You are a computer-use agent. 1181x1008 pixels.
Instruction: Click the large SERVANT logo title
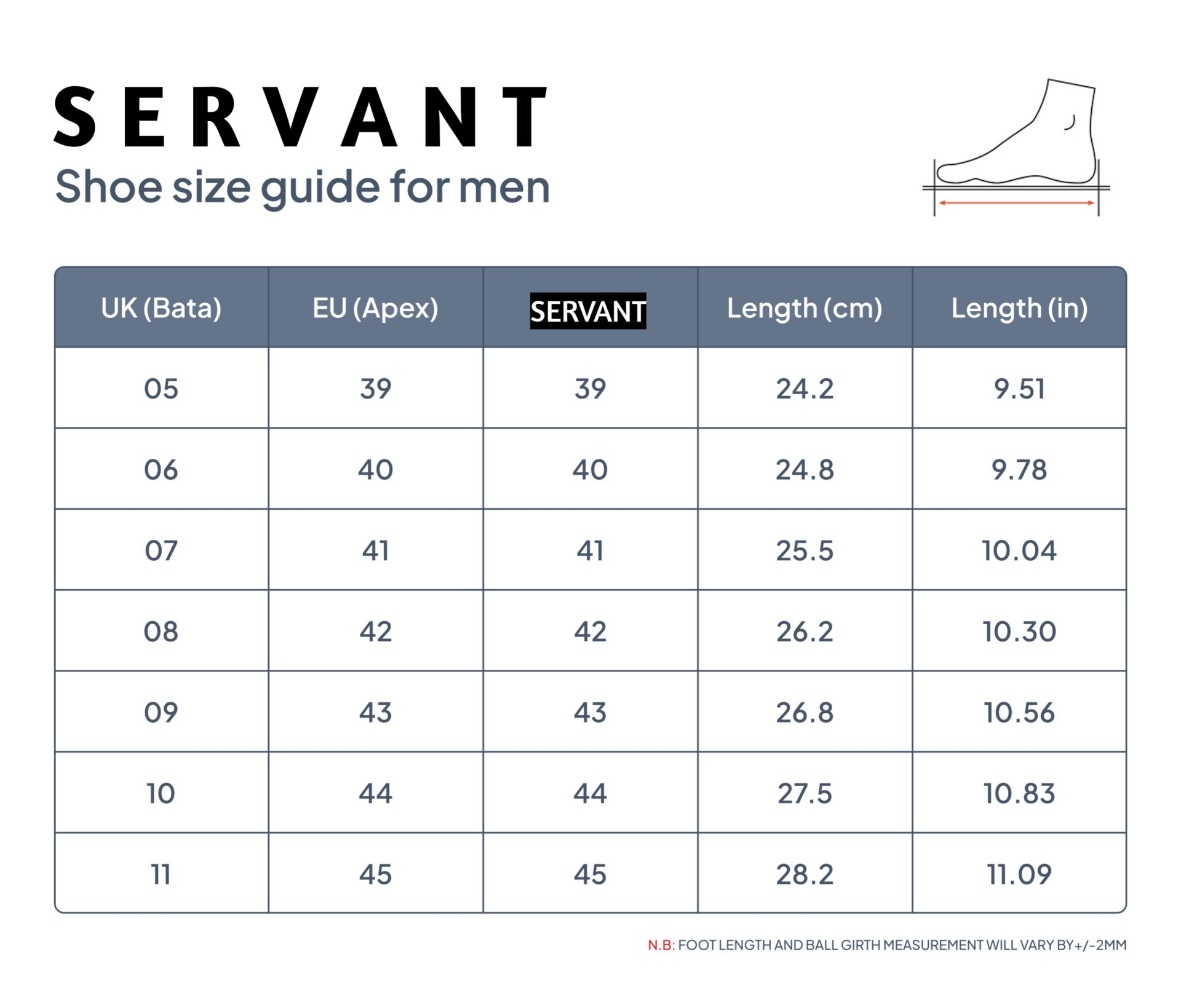tap(301, 117)
